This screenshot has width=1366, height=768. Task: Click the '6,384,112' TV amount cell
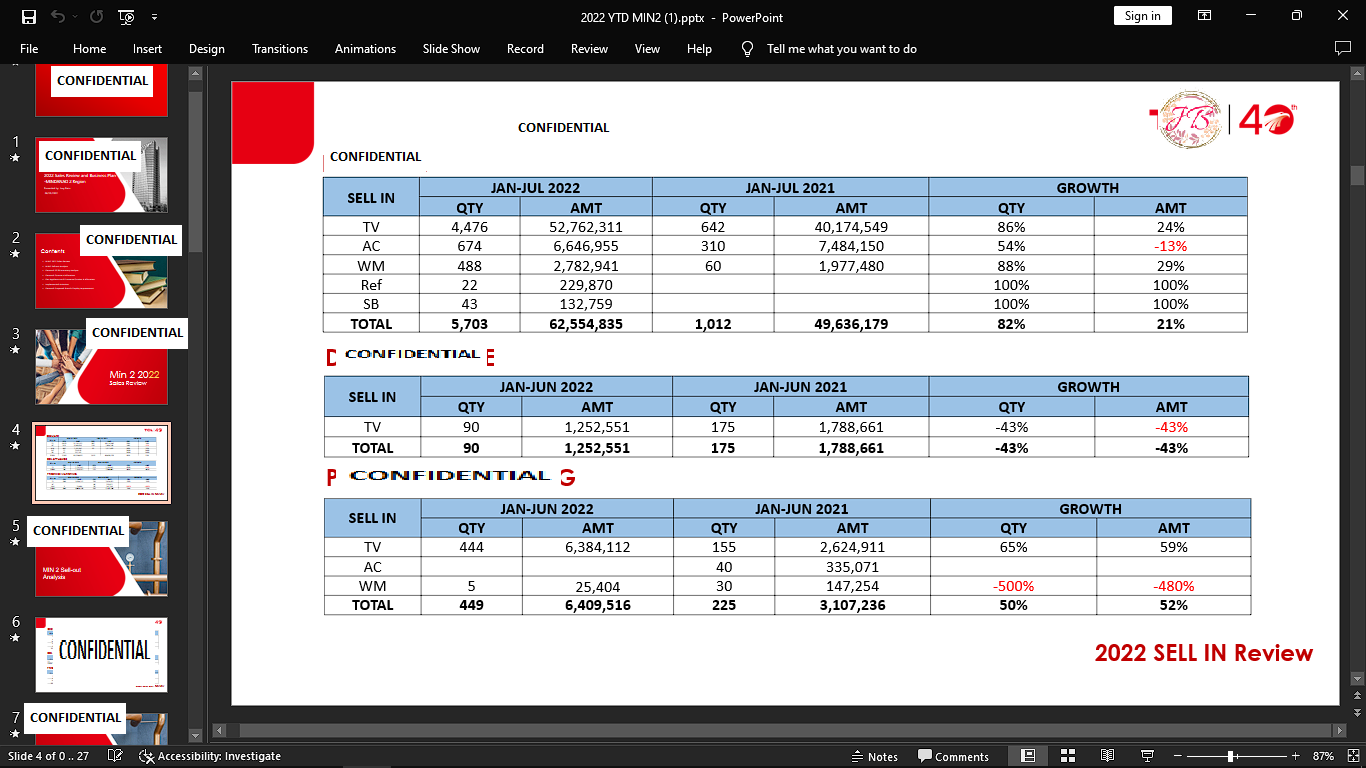[597, 547]
